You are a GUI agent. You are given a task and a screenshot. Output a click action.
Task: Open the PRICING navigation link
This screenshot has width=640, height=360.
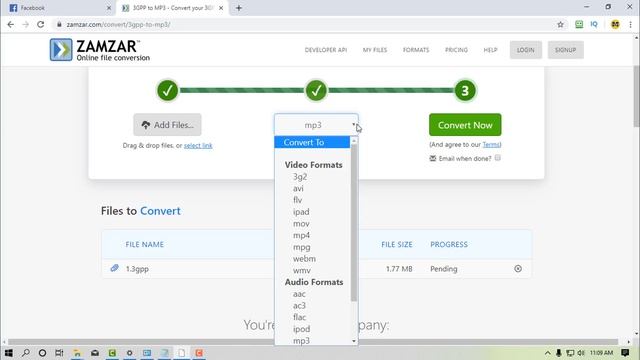[x=456, y=50]
